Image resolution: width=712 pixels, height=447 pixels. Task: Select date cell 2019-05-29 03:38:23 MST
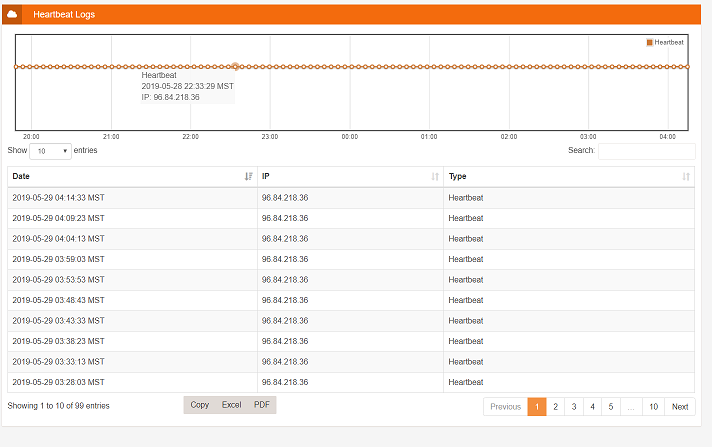pyautogui.click(x=59, y=341)
